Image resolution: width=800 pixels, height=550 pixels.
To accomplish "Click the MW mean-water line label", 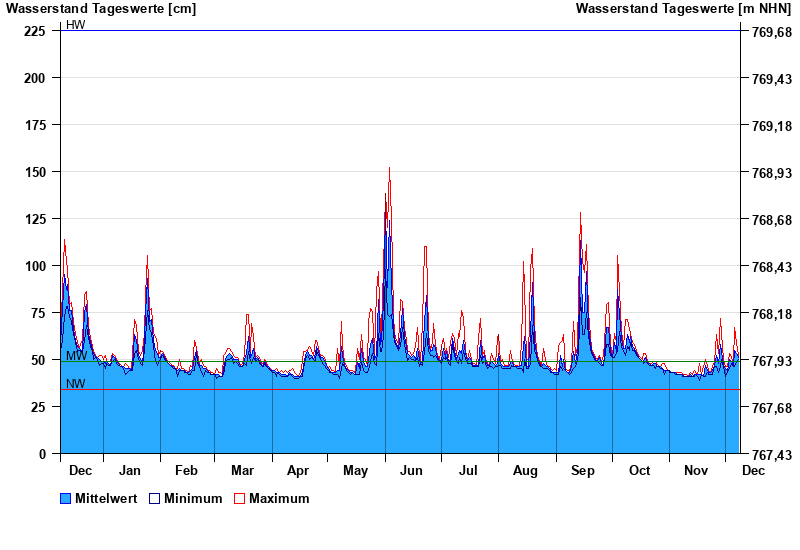I will pyautogui.click(x=76, y=356).
